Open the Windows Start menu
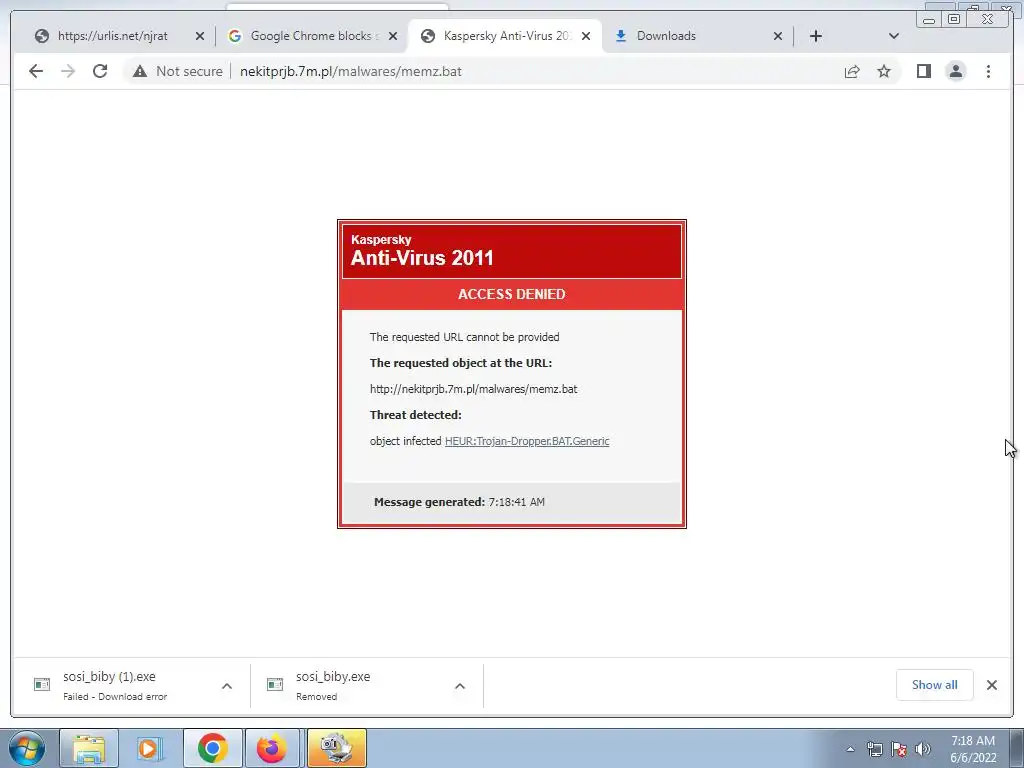1024x768 pixels. click(x=27, y=748)
